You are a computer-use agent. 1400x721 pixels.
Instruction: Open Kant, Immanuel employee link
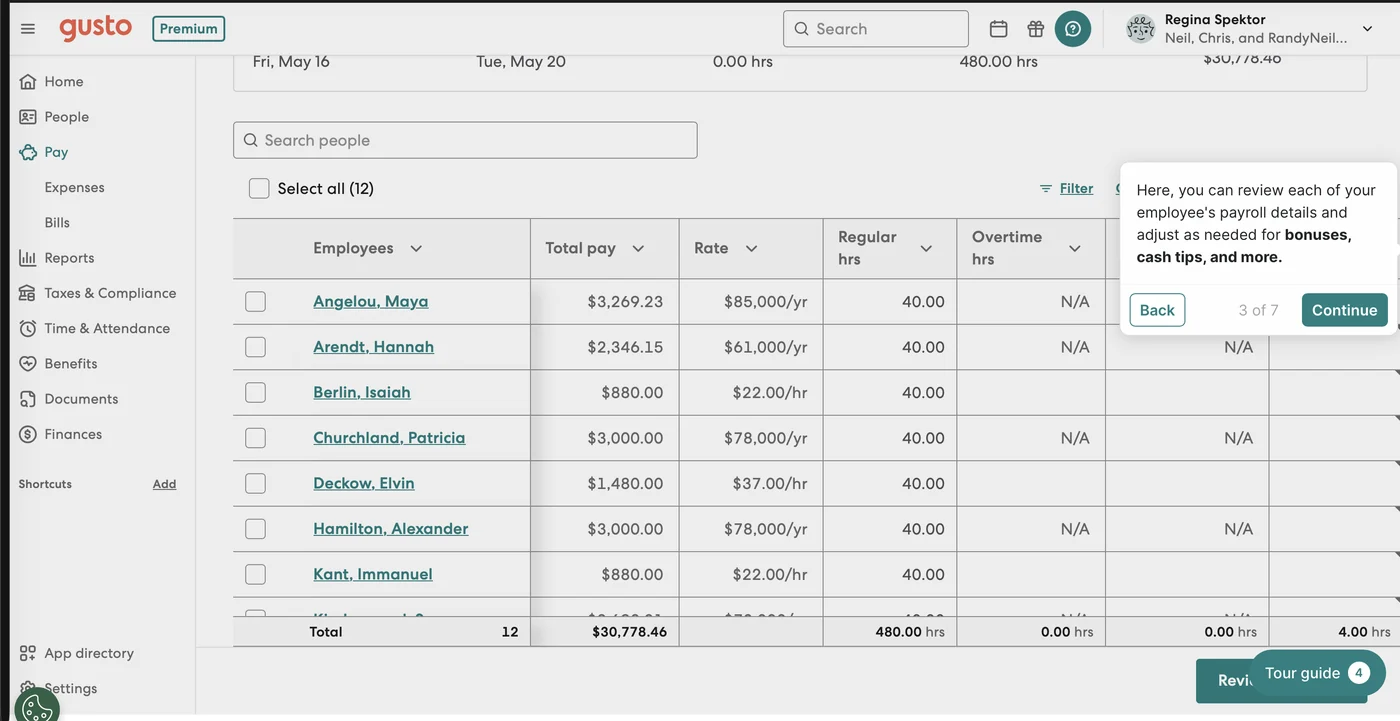(x=373, y=574)
